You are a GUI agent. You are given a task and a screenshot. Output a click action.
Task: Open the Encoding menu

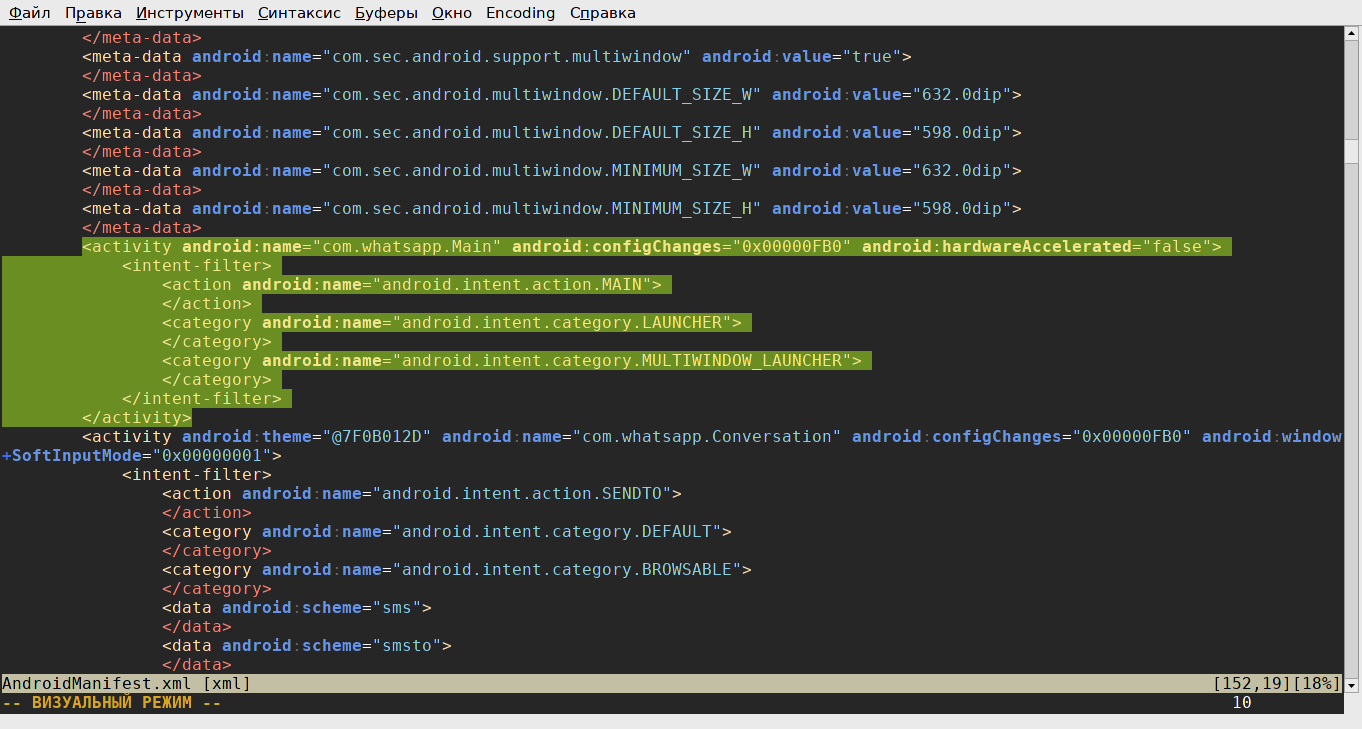pyautogui.click(x=520, y=13)
